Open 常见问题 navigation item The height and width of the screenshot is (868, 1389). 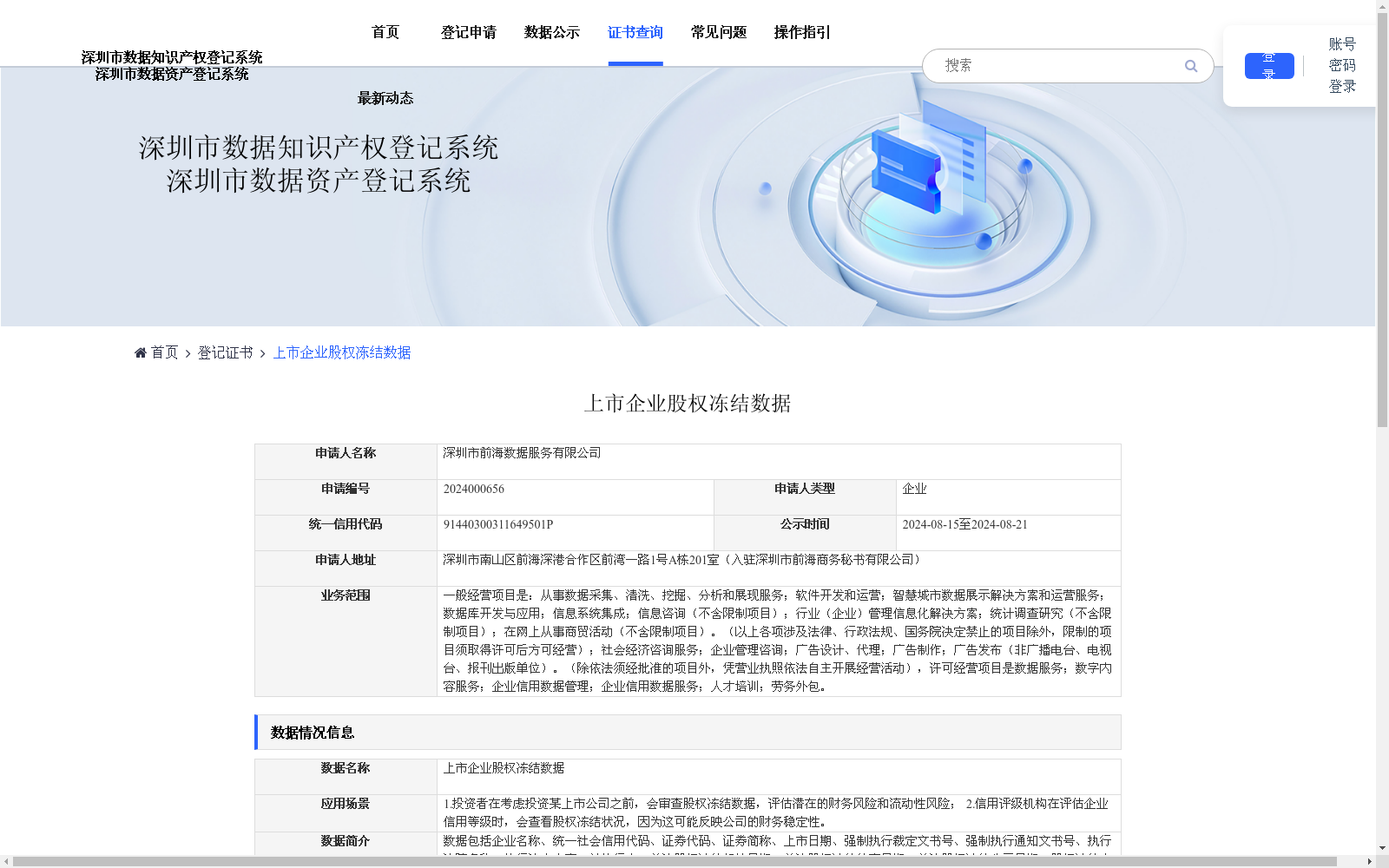719,32
